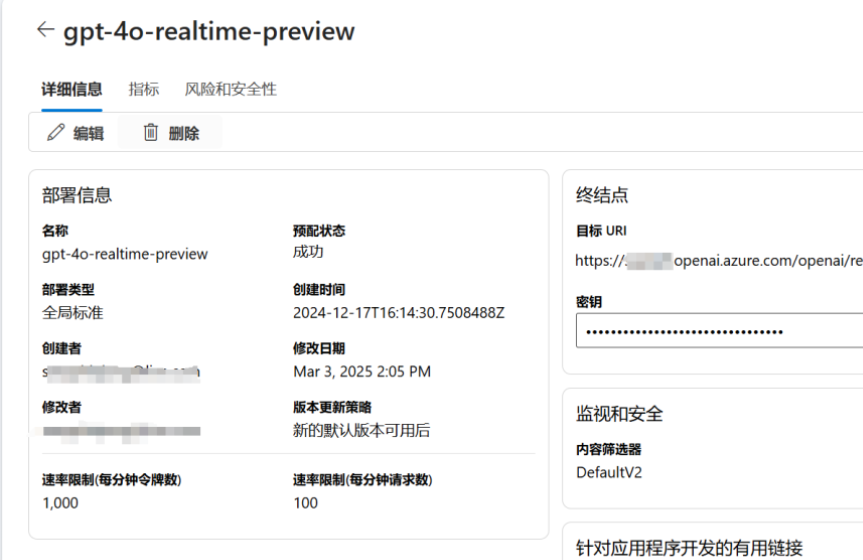Screen dimensions: 863x560
Task: Click the requests rate limit value 100
Action: click(305, 503)
